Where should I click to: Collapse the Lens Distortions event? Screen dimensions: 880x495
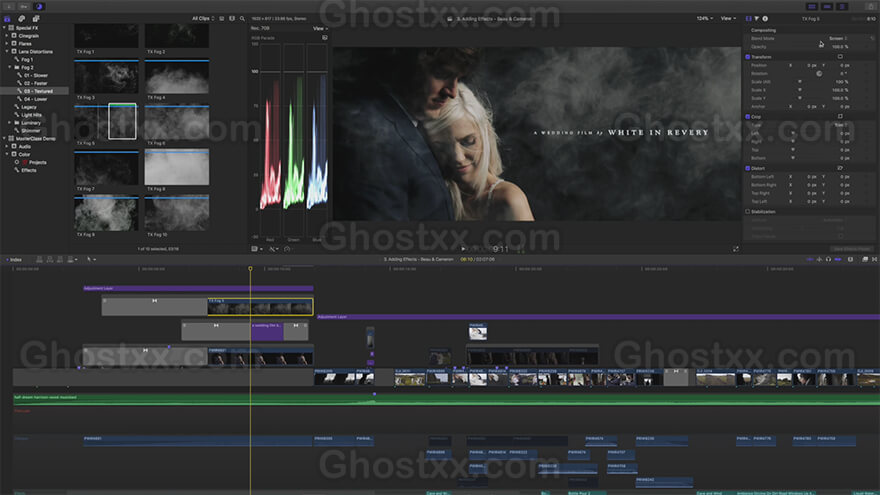pos(7,51)
